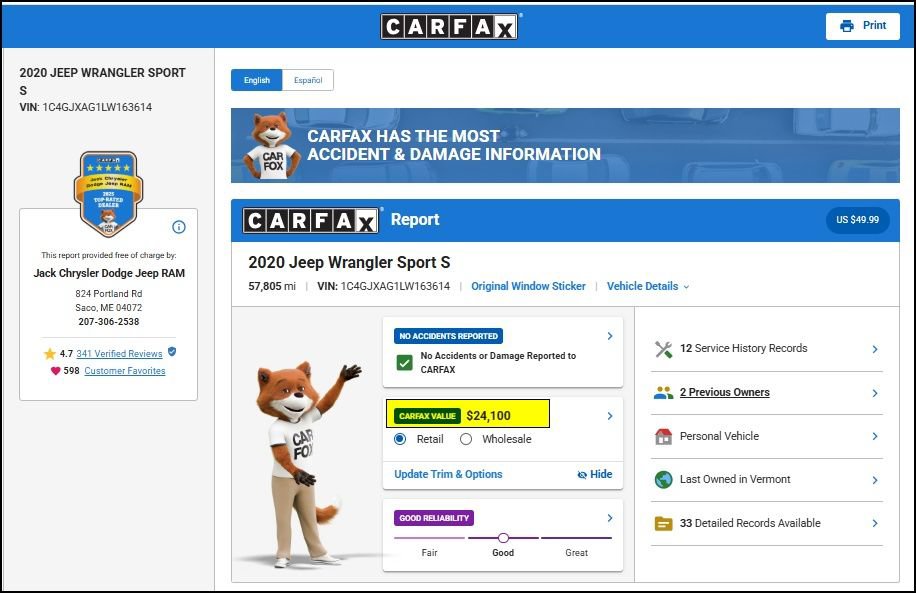
Task: Click the Last Owned in Vermont text
Action: pyautogui.click(x=735, y=480)
